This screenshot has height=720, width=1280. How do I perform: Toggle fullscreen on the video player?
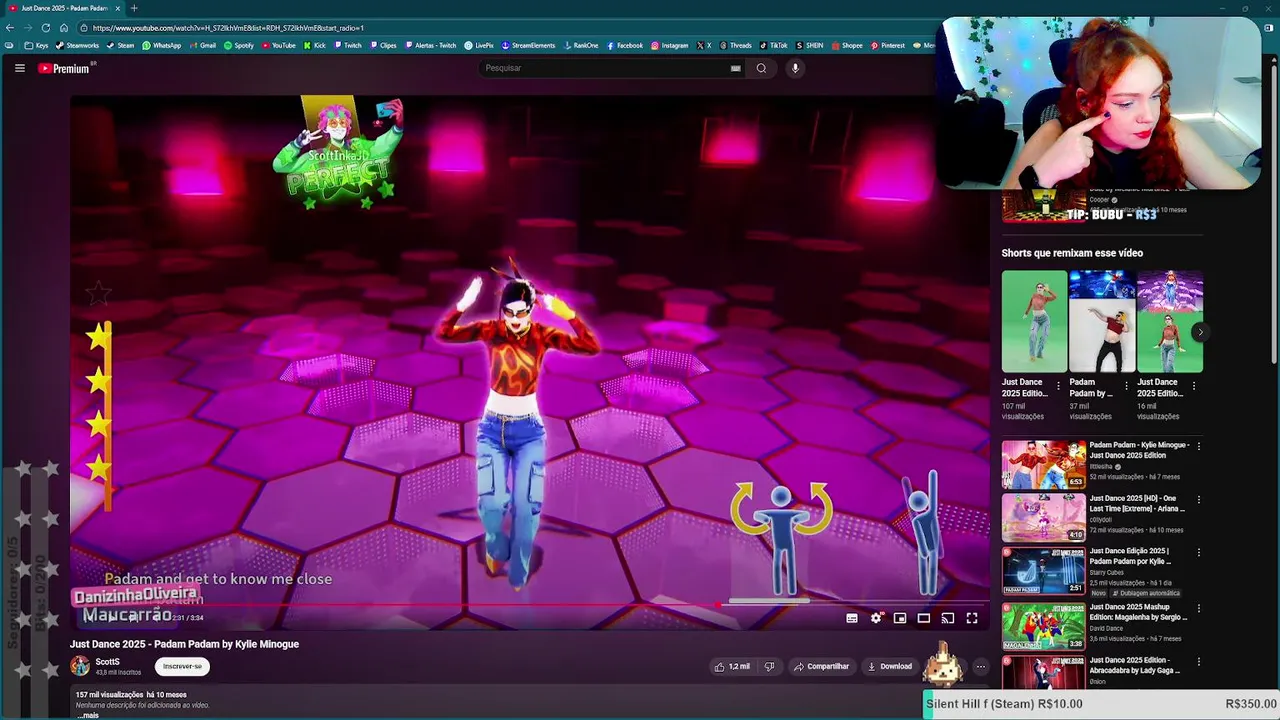click(x=972, y=618)
